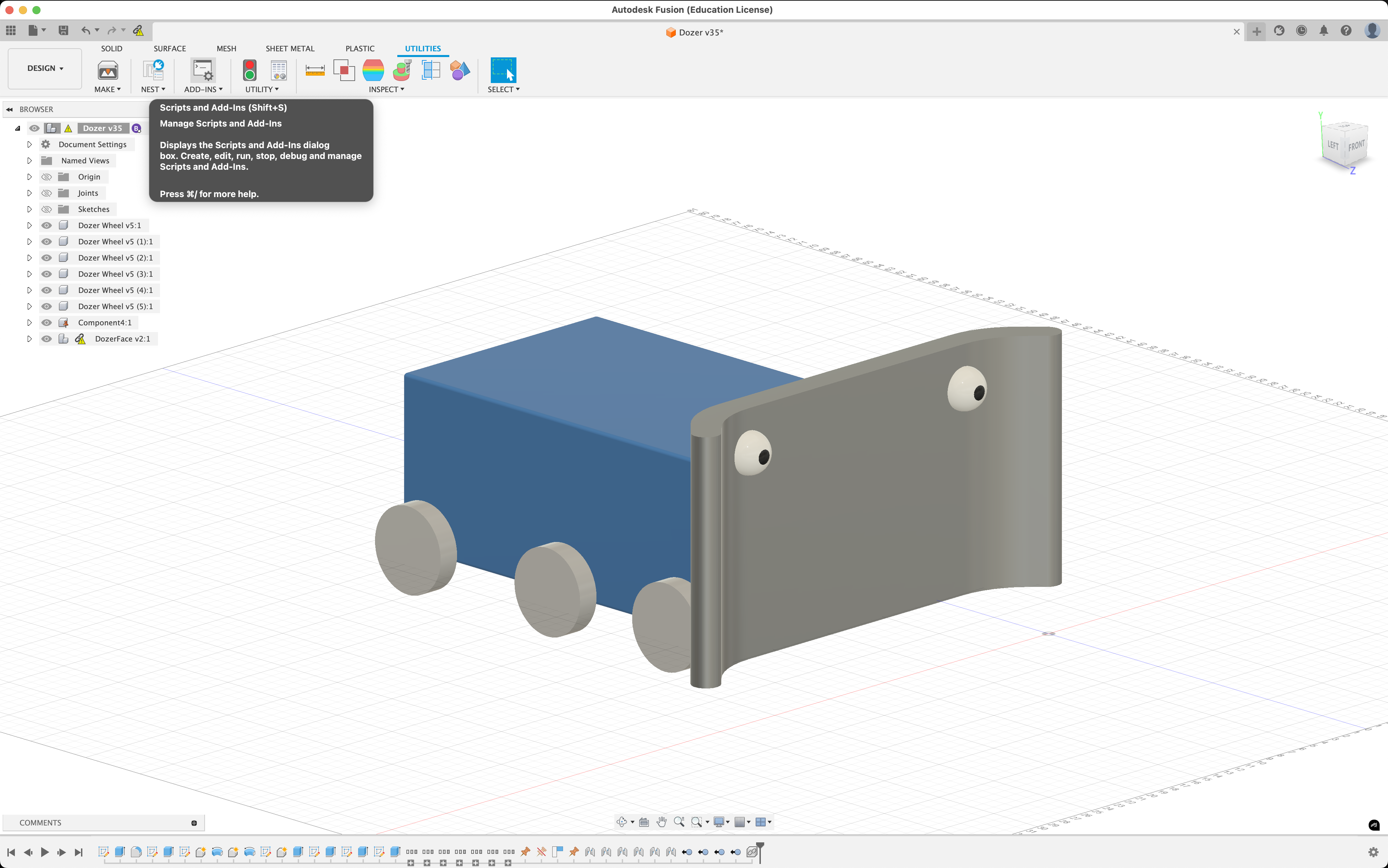The image size is (1388, 868).
Task: Click the FRONT face of ViewCube
Action: [1356, 146]
